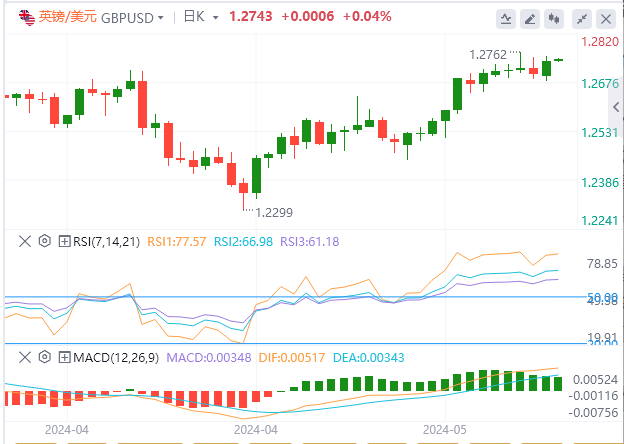Expand side panel with left chevron
The image size is (624, 444).
pos(616,107)
